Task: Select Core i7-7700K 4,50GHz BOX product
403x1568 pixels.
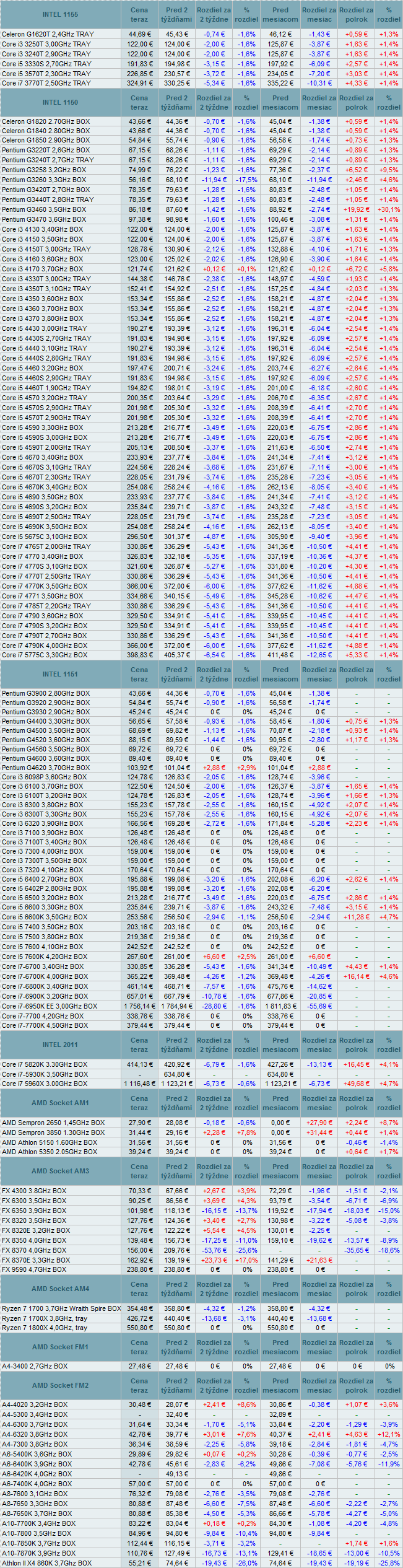Action: (45, 1025)
